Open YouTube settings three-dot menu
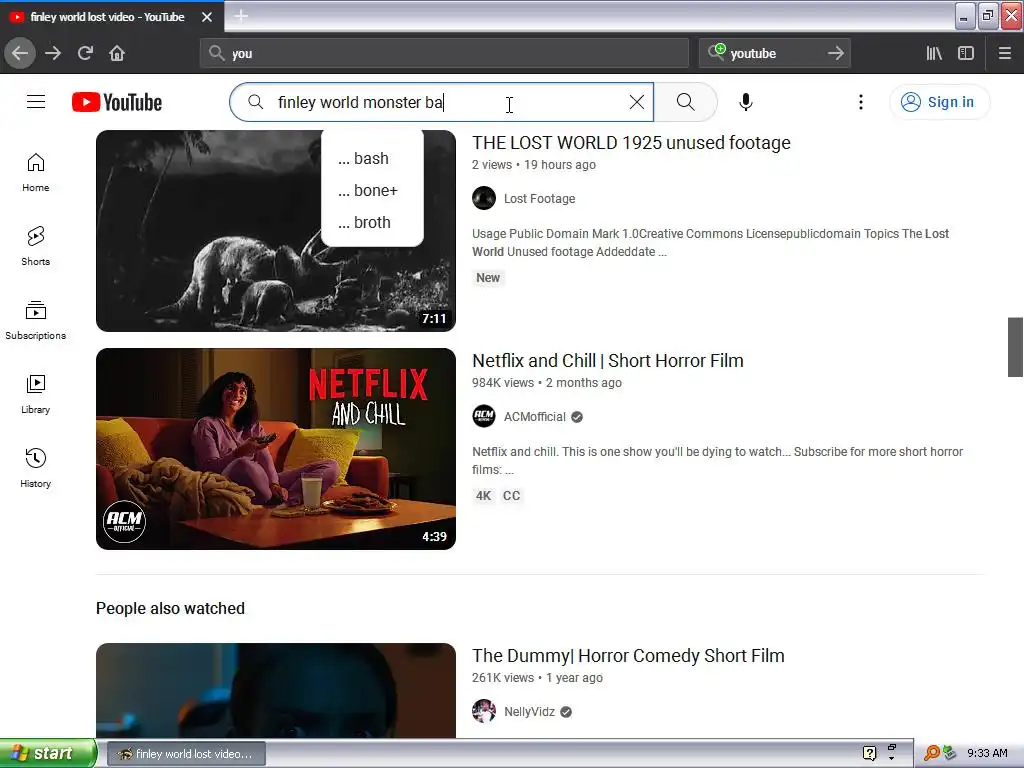1024x768 pixels. pos(861,102)
